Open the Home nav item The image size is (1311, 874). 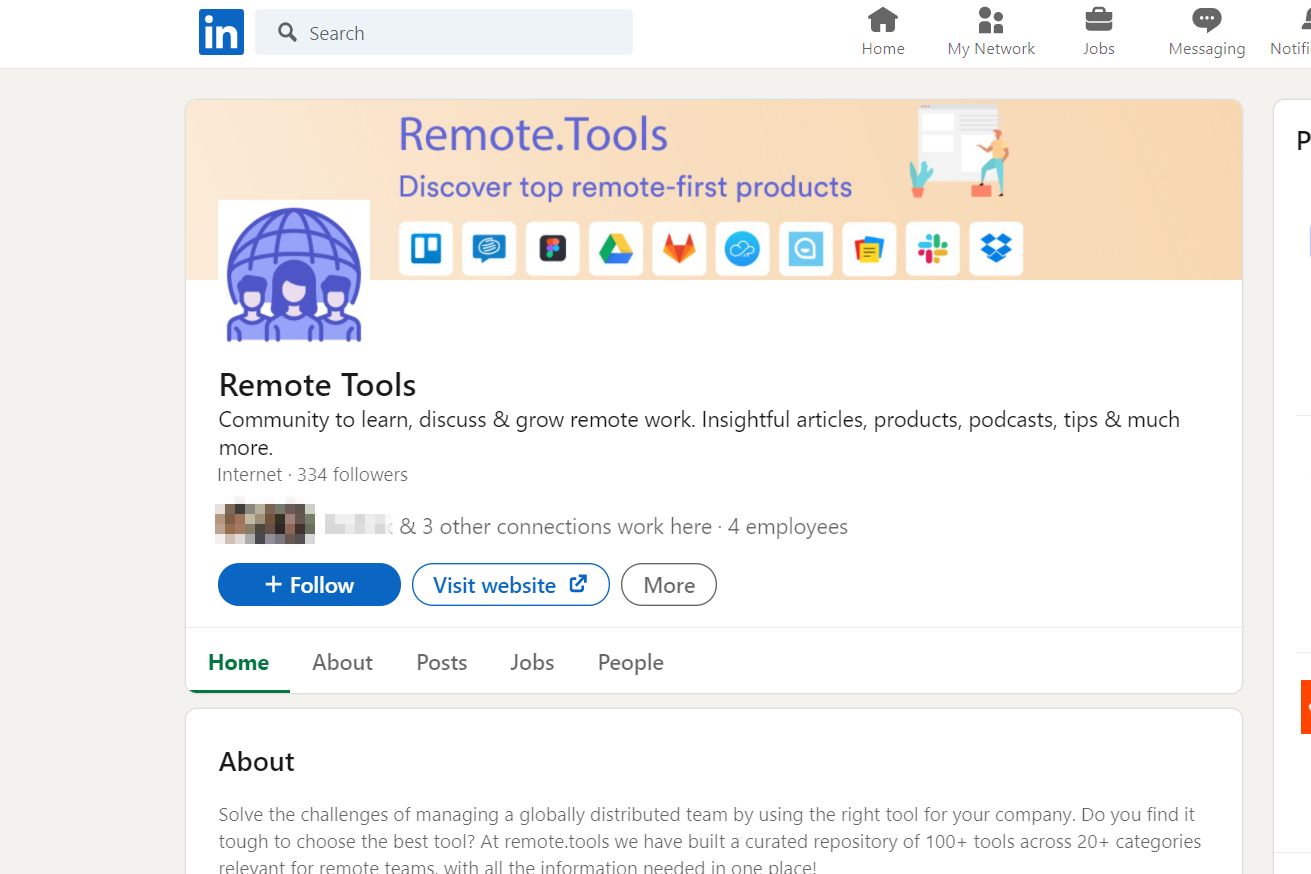click(x=883, y=32)
